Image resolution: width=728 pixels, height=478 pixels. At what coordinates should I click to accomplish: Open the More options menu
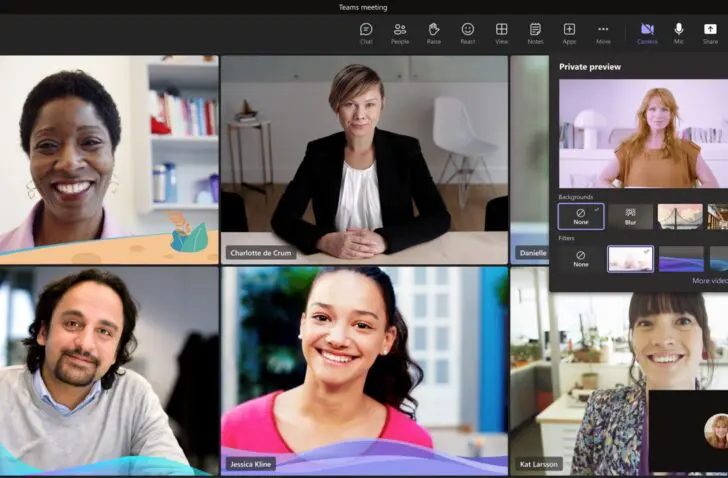click(603, 33)
